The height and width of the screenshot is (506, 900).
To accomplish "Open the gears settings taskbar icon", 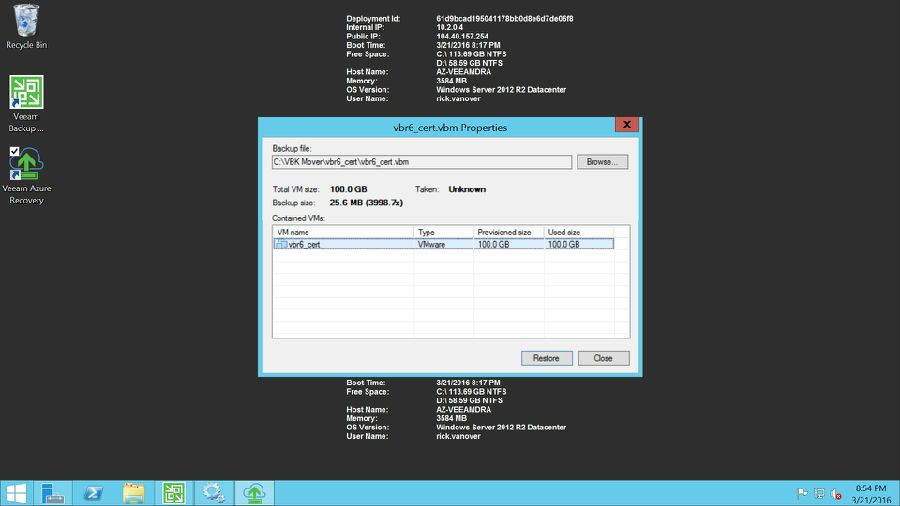I will click(214, 493).
